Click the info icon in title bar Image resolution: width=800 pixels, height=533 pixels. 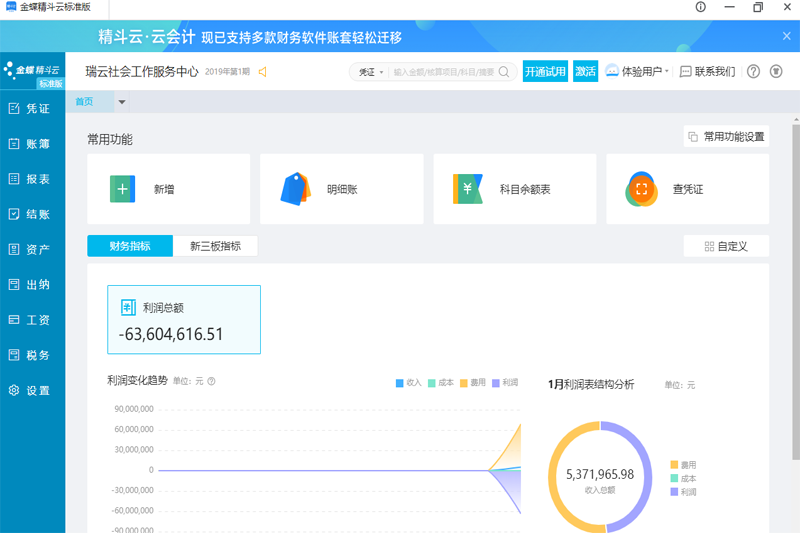coord(701,7)
